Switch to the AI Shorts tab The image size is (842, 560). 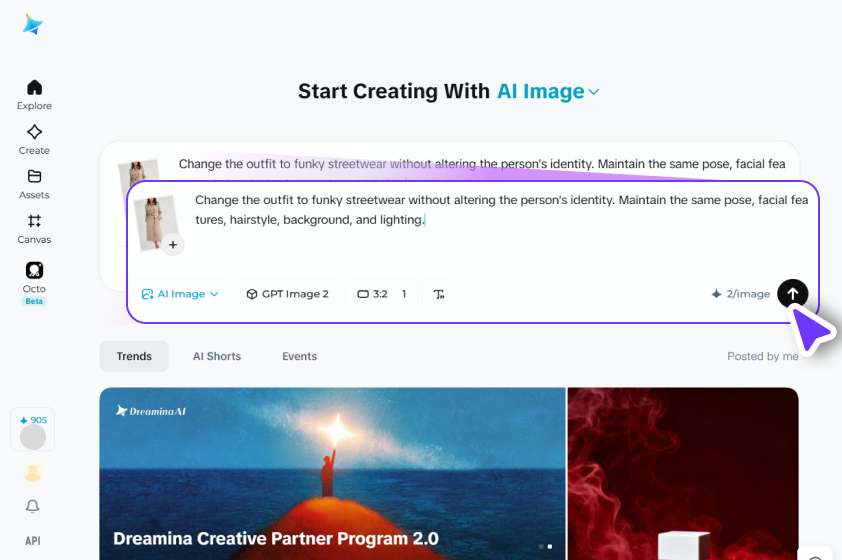pyautogui.click(x=217, y=357)
